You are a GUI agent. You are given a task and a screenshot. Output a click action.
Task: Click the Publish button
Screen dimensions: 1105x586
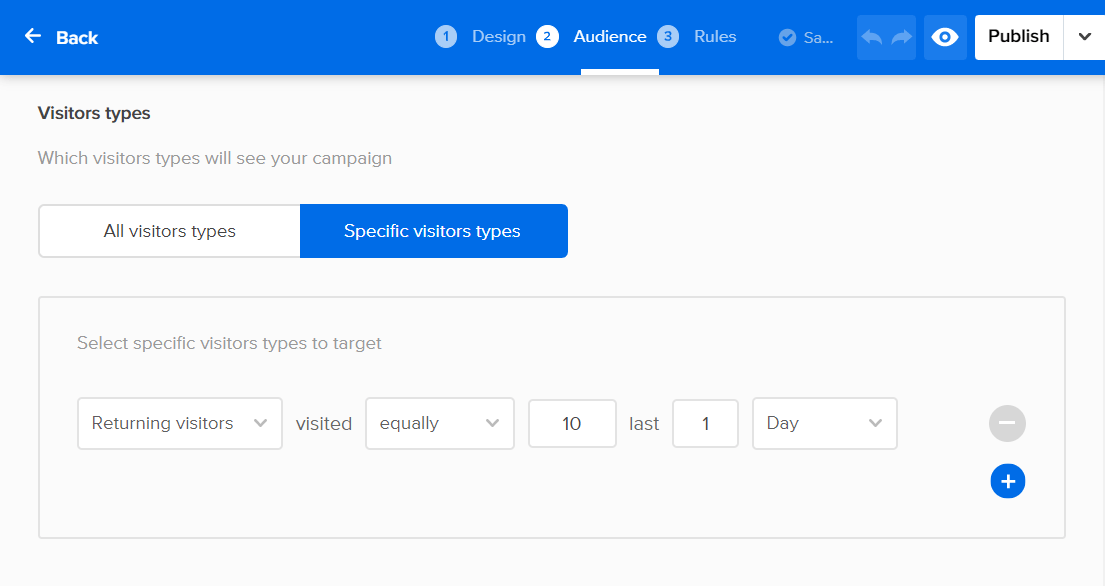[x=1018, y=37]
